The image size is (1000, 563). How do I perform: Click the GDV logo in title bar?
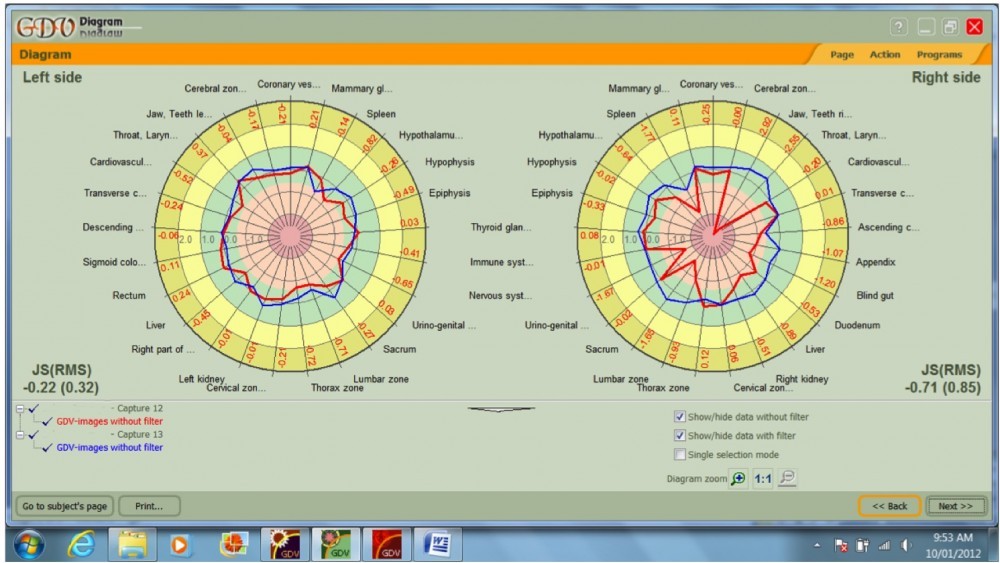pos(45,27)
